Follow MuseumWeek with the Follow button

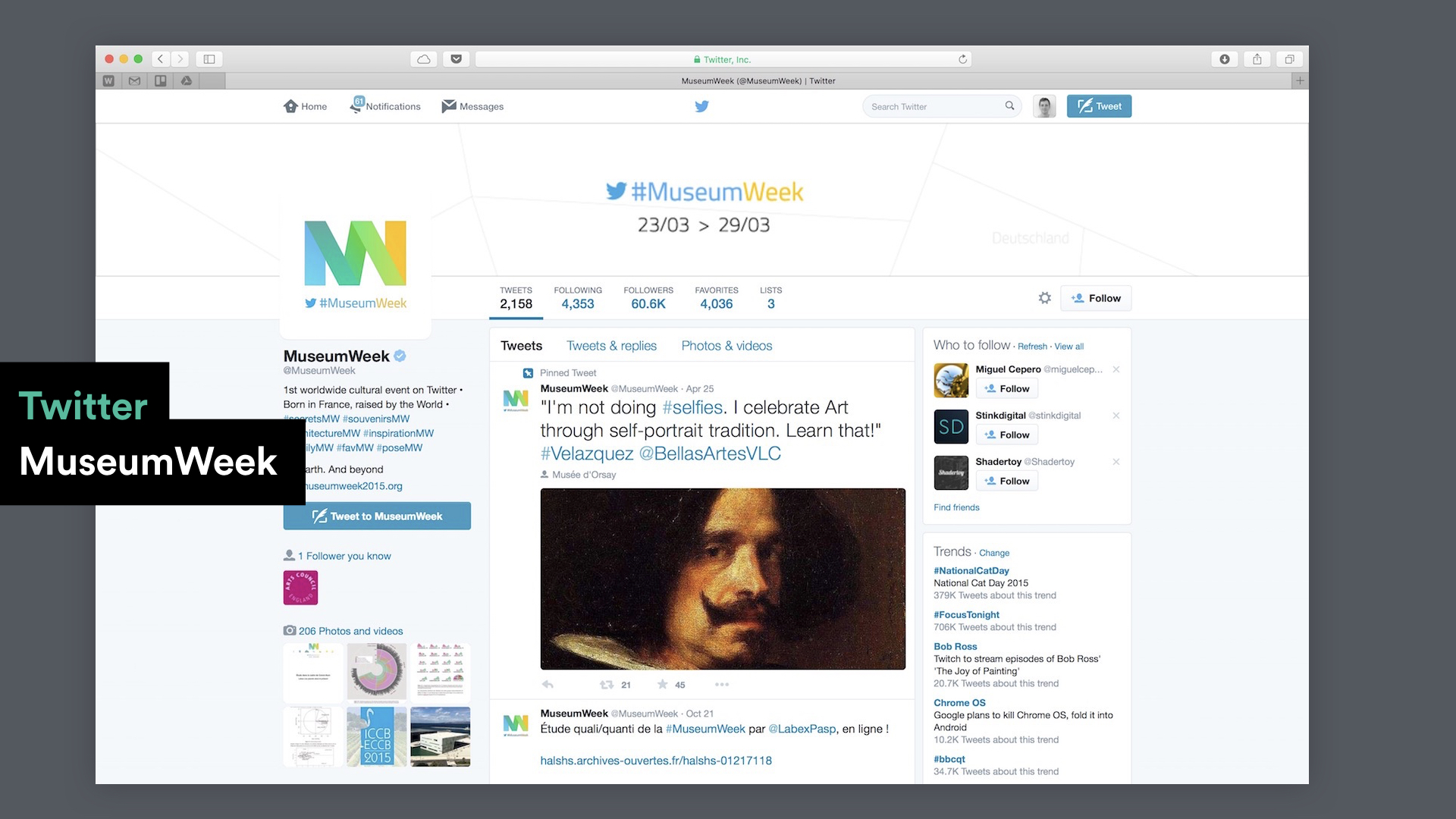click(1096, 298)
